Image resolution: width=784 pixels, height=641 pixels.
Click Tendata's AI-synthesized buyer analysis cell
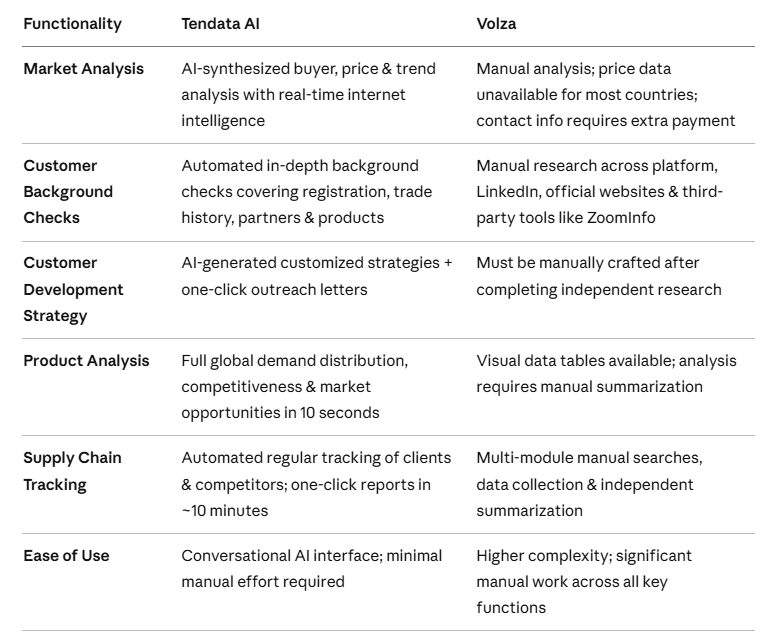click(x=308, y=95)
